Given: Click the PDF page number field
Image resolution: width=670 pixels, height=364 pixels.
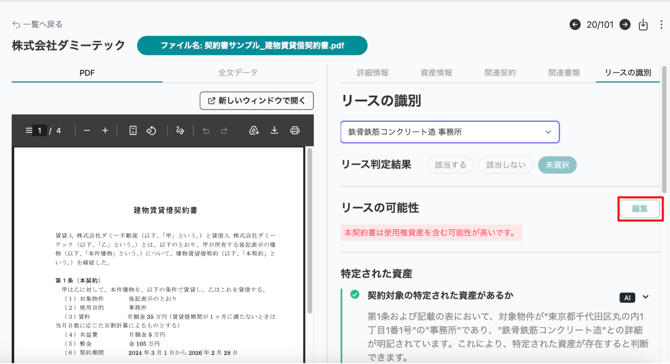Looking at the screenshot, I should click(40, 130).
